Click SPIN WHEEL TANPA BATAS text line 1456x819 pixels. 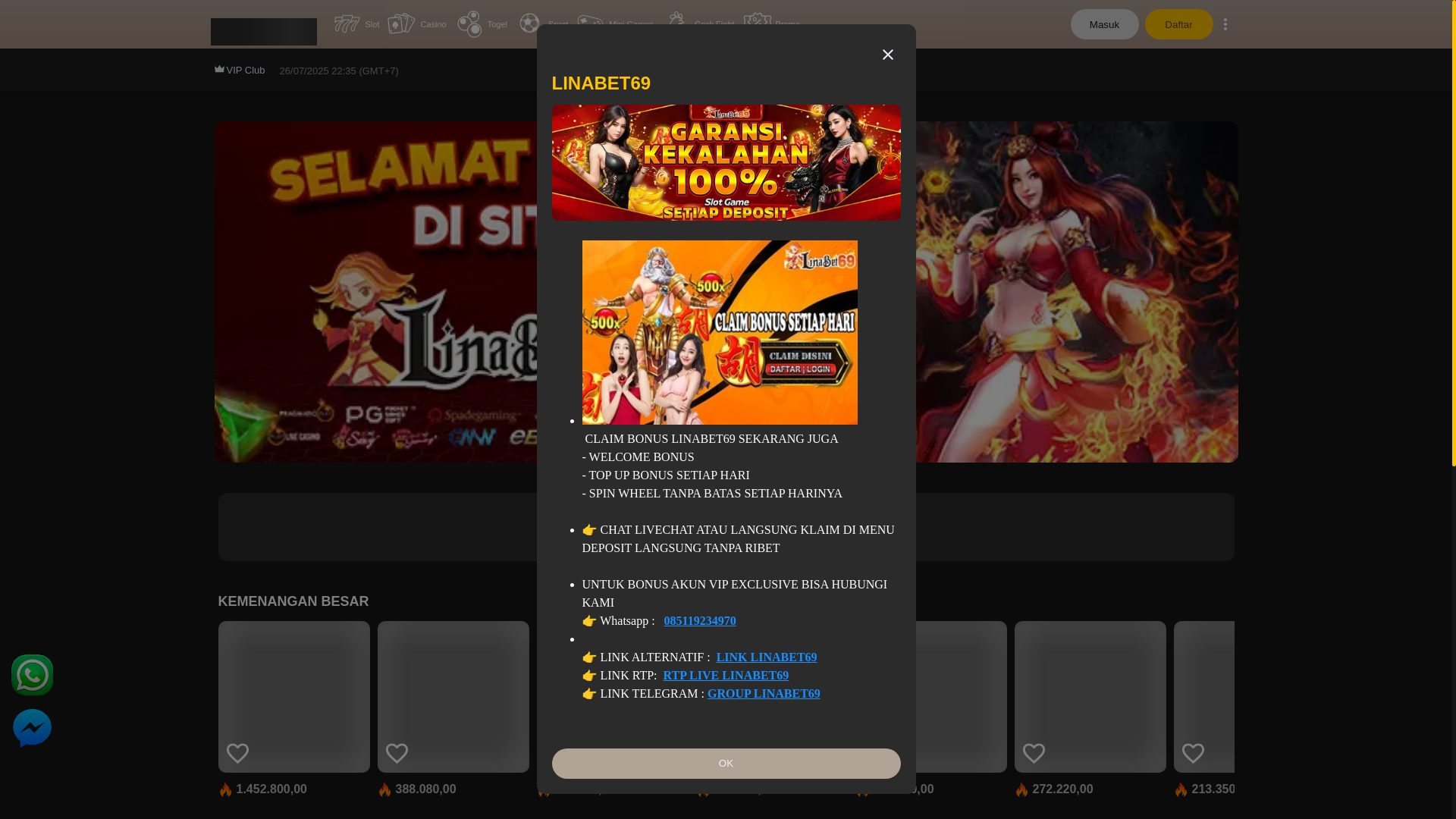coord(712,493)
